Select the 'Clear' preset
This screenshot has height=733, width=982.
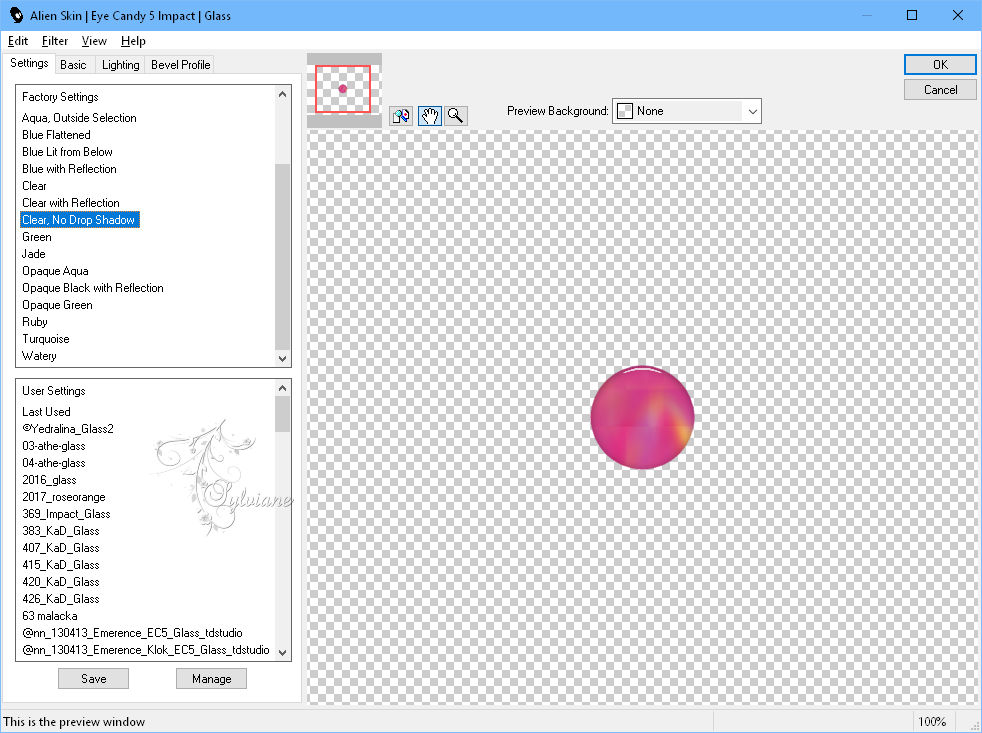click(x=34, y=185)
